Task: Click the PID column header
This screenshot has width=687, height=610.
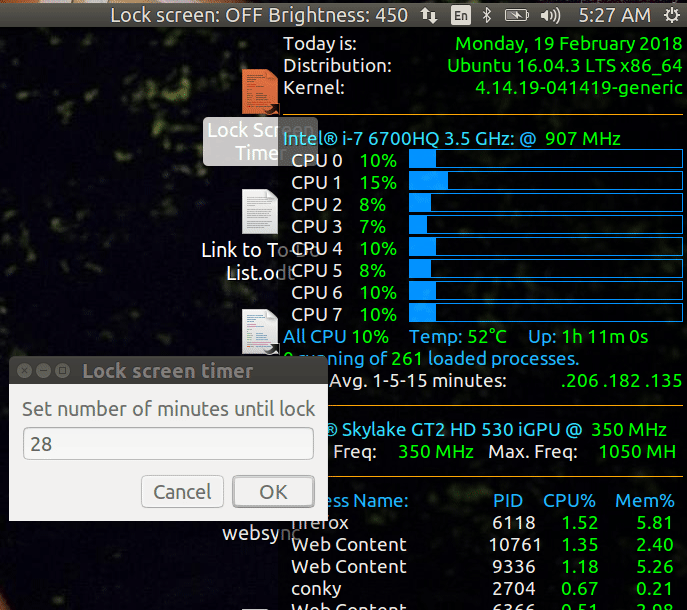Action: (508, 500)
